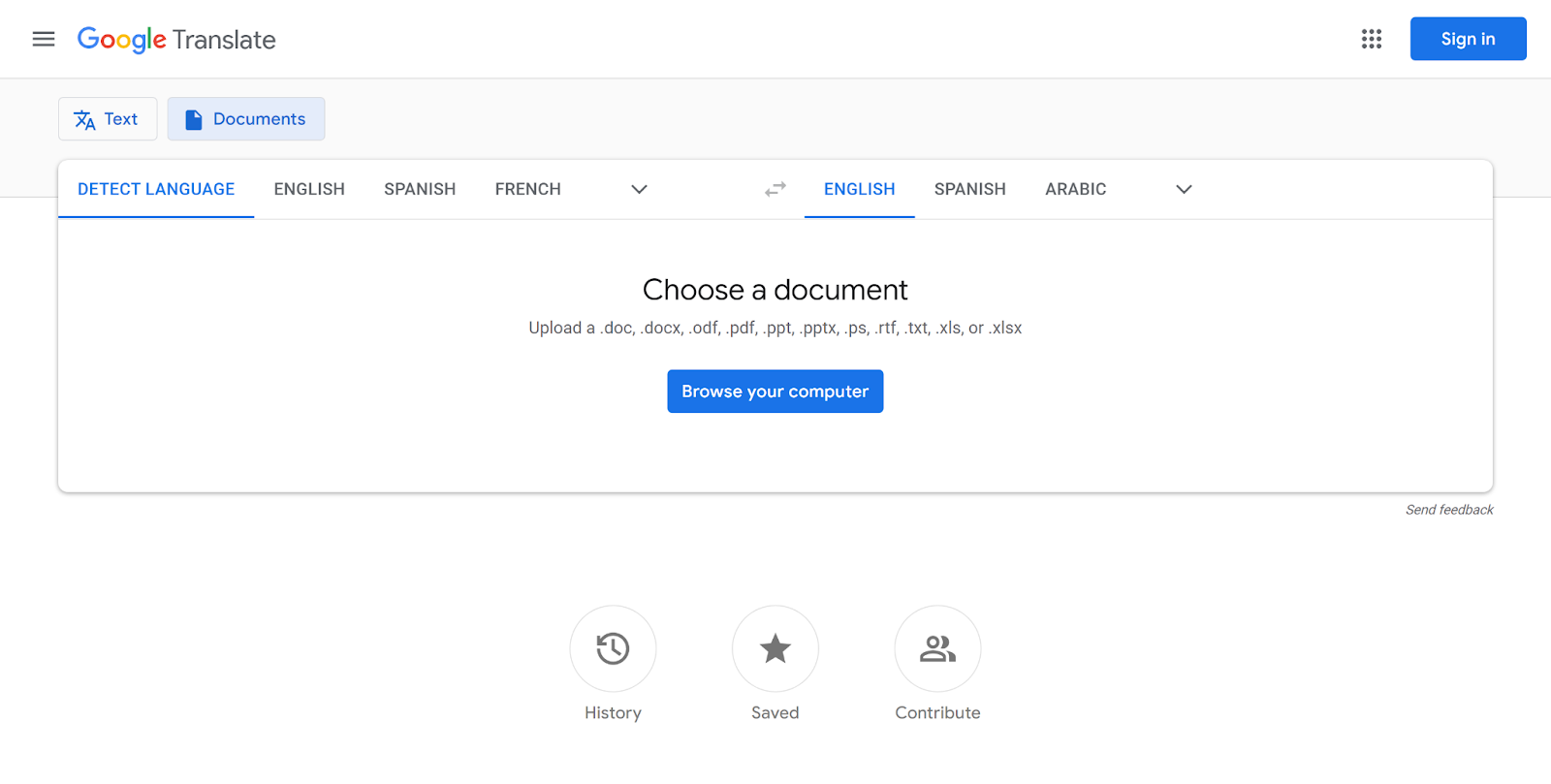Select English as target language
This screenshot has height=784, width=1551.
(860, 189)
